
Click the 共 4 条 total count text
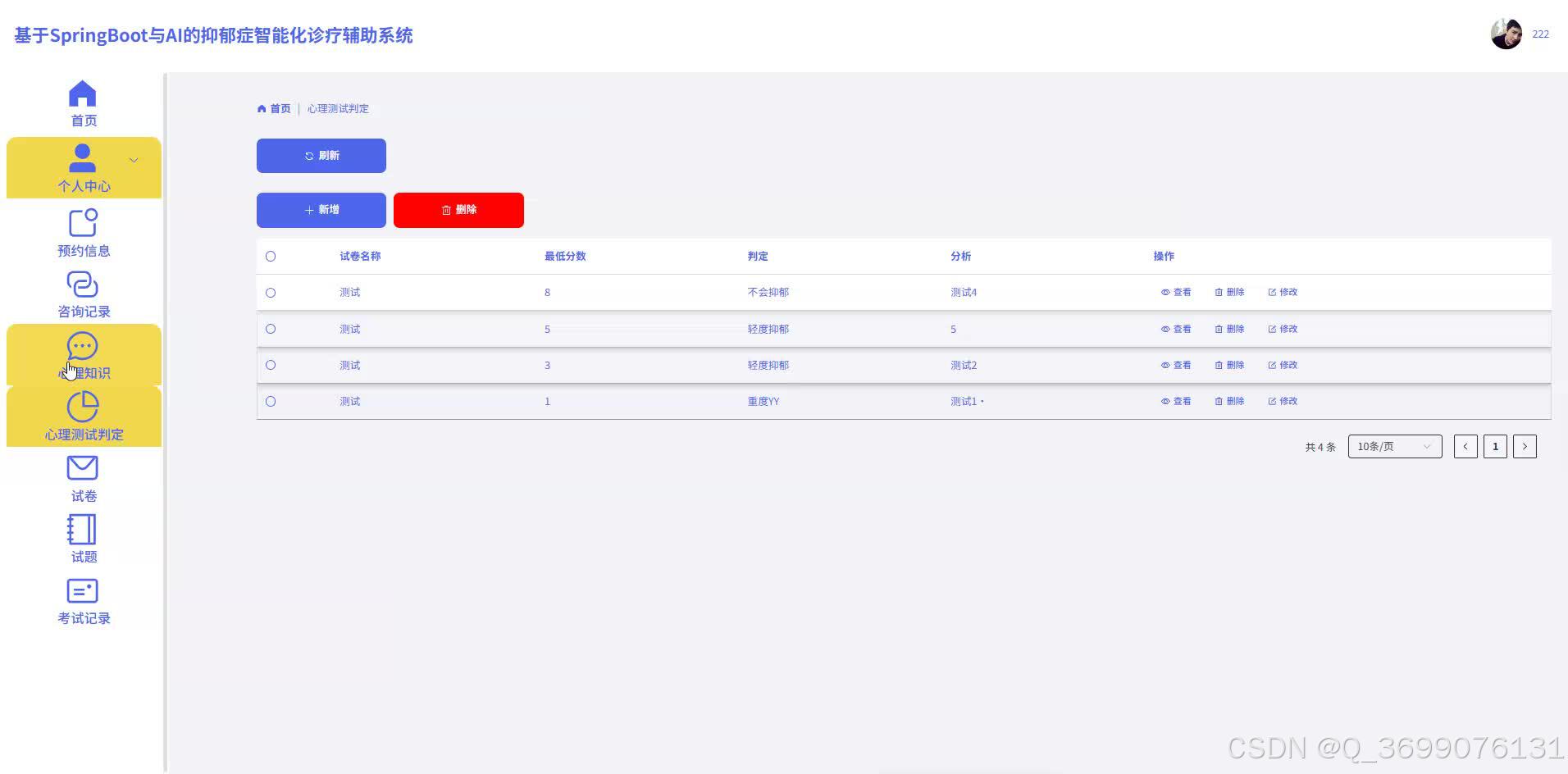pos(1320,447)
